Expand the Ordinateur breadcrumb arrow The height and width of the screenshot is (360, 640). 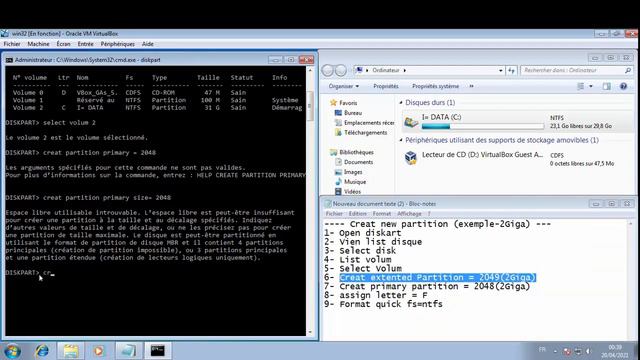point(404,70)
